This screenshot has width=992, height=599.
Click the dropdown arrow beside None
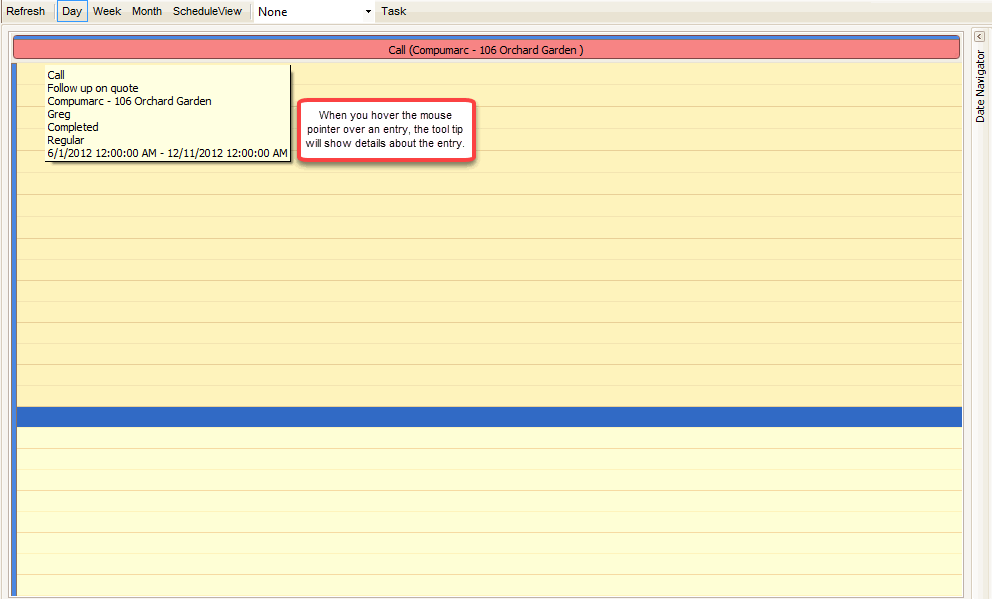(368, 12)
